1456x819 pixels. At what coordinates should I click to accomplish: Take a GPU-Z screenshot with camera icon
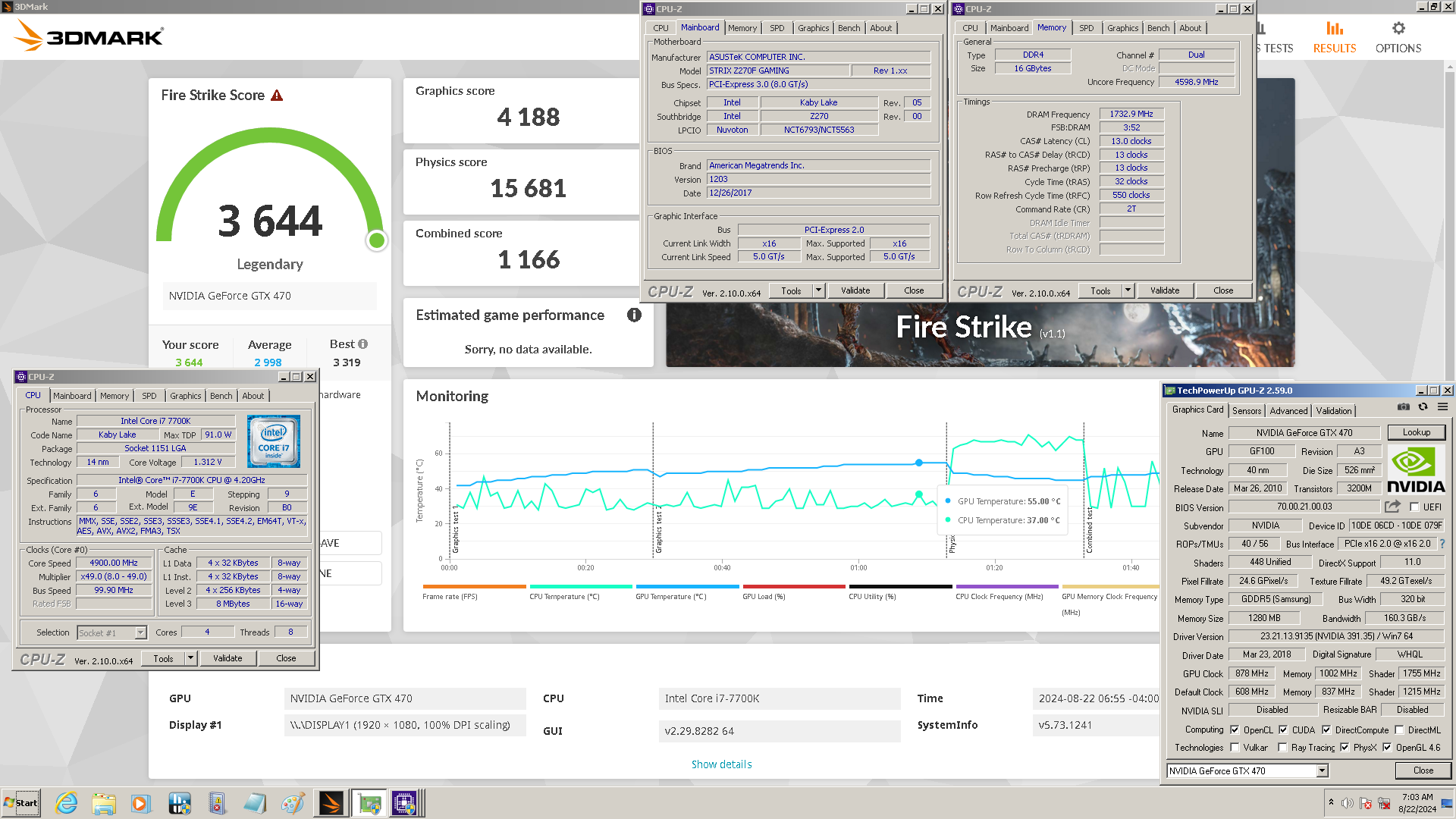1404,407
